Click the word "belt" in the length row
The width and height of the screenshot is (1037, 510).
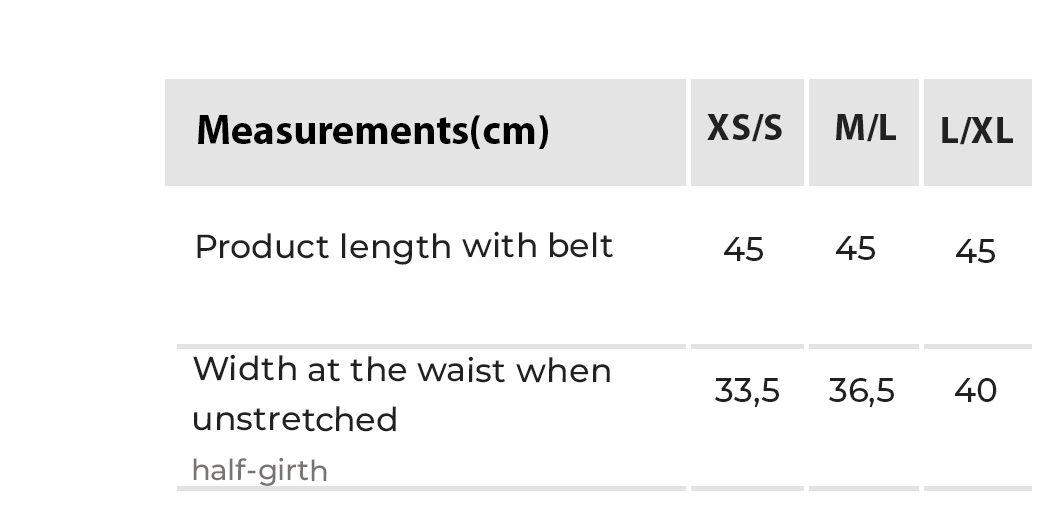click(x=580, y=246)
